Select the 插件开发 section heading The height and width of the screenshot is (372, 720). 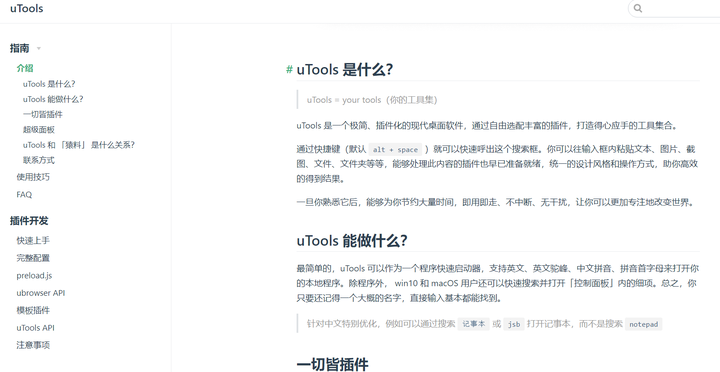tap(29, 221)
